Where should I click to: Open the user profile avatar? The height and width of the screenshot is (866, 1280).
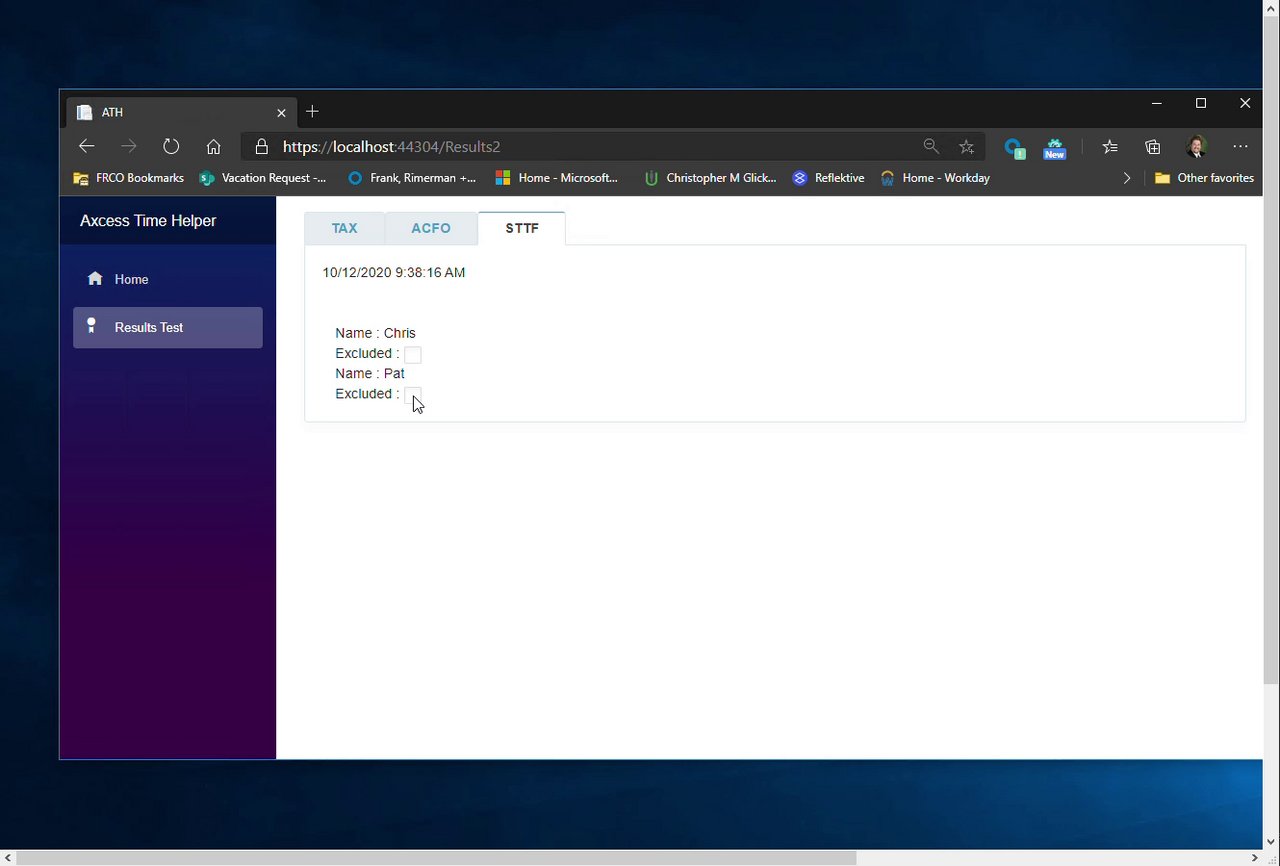[x=1196, y=147]
